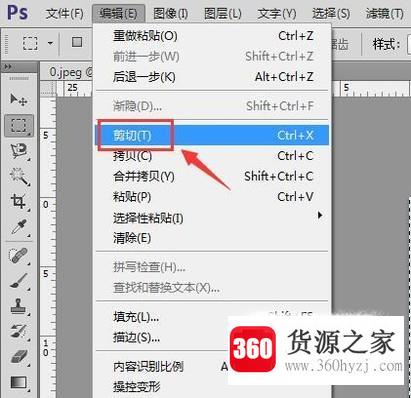411x398 pixels.
Task: Open the 图层(L) menu
Action: 223,14
